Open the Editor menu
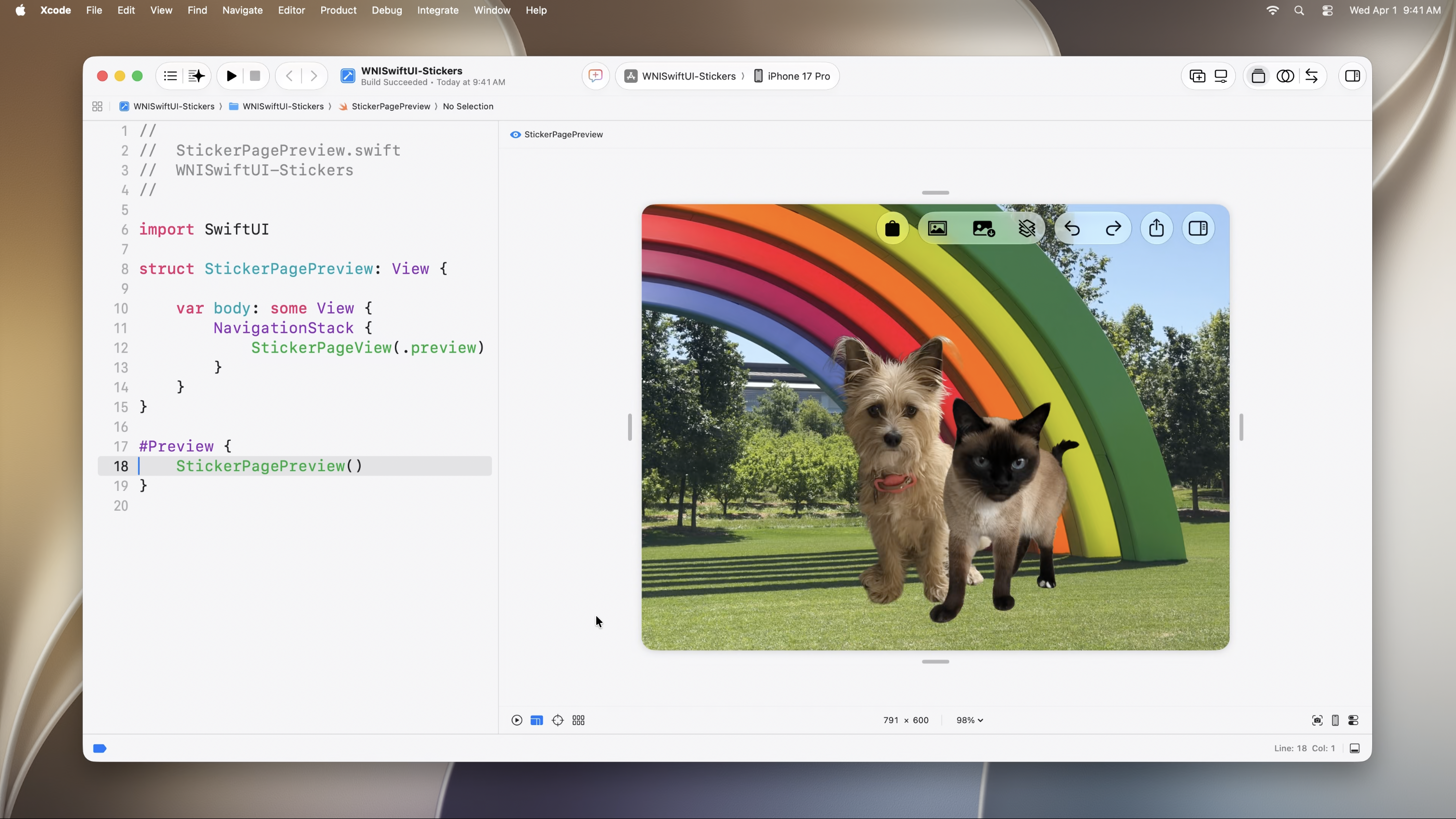 tap(291, 10)
